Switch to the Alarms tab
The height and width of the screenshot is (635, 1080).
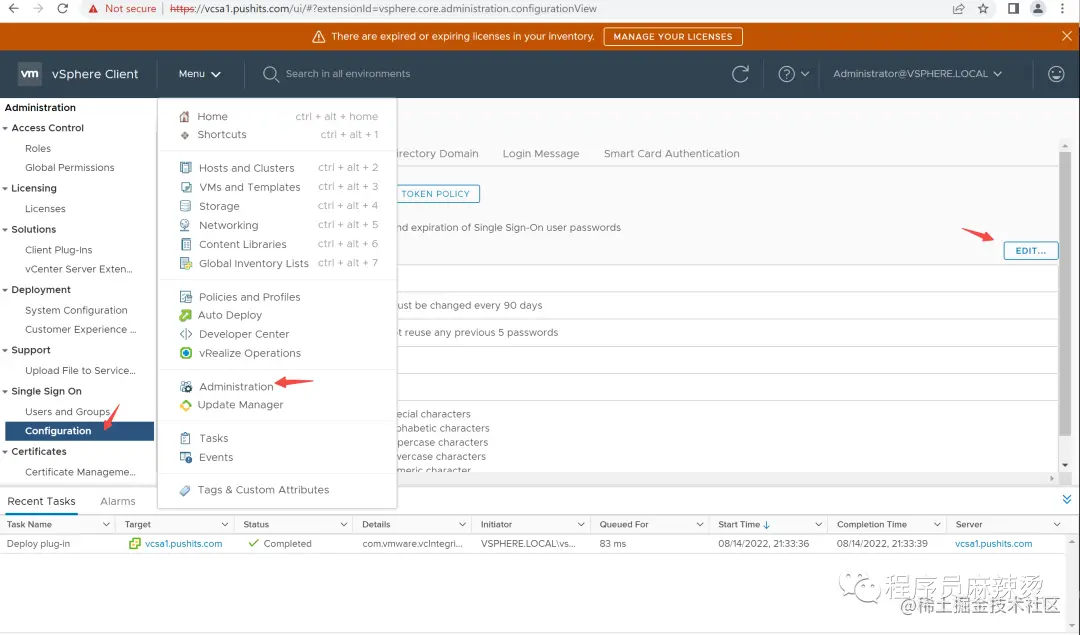point(118,501)
